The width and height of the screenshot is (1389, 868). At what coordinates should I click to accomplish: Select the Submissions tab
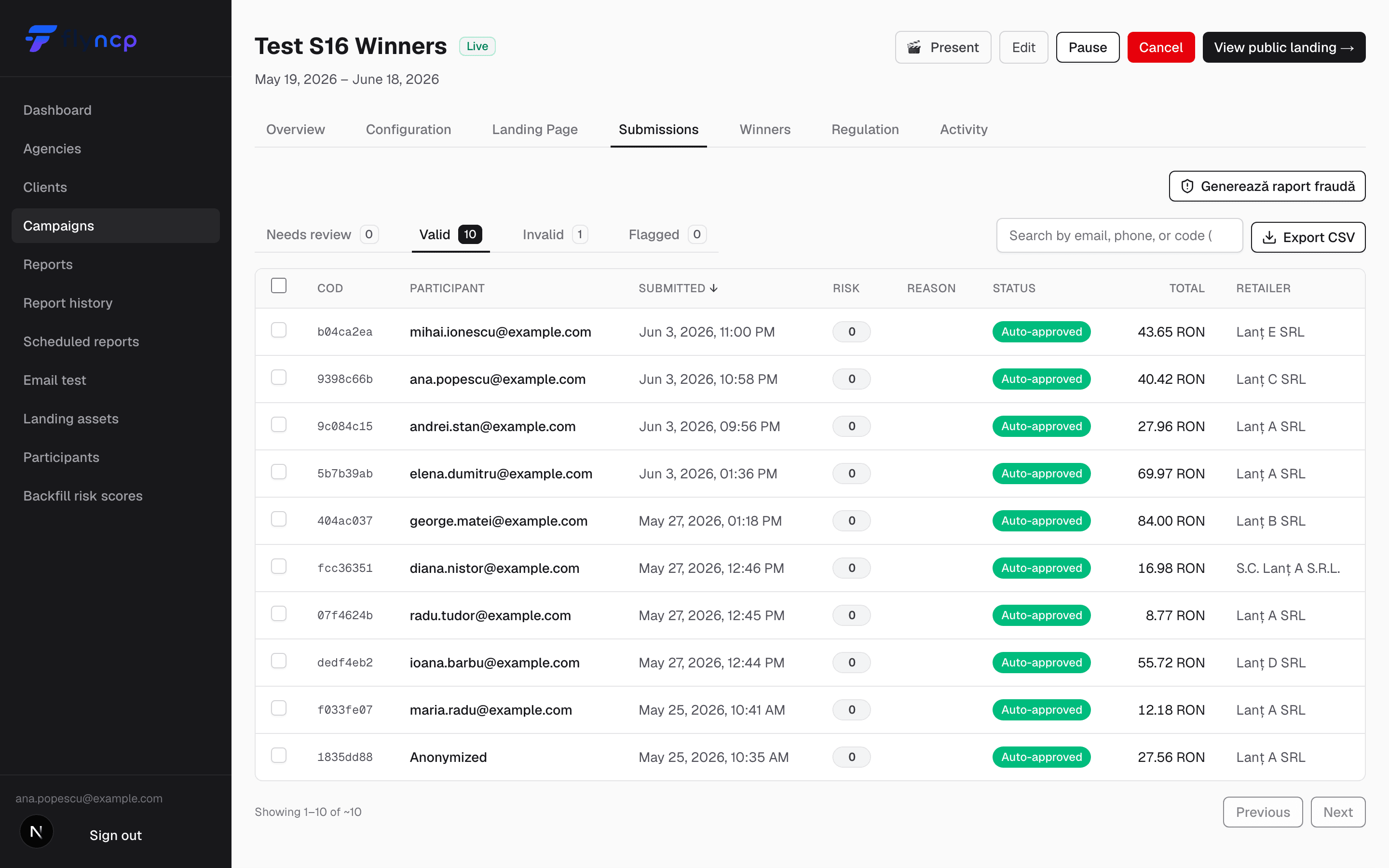[658, 129]
